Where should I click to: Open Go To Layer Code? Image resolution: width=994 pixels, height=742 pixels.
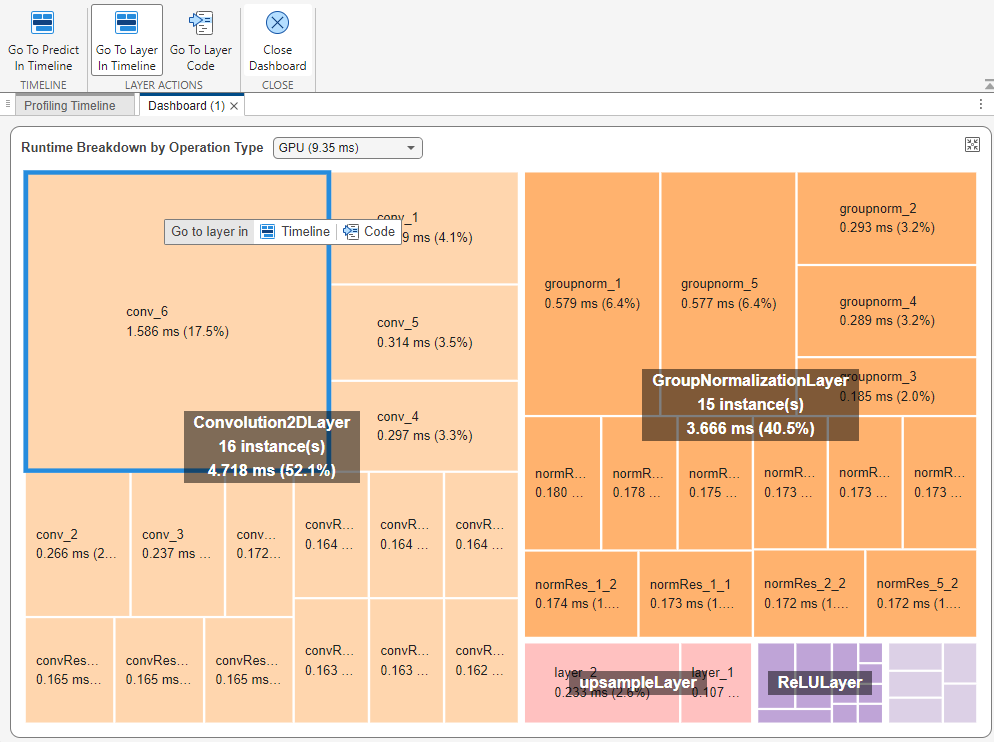click(200, 23)
